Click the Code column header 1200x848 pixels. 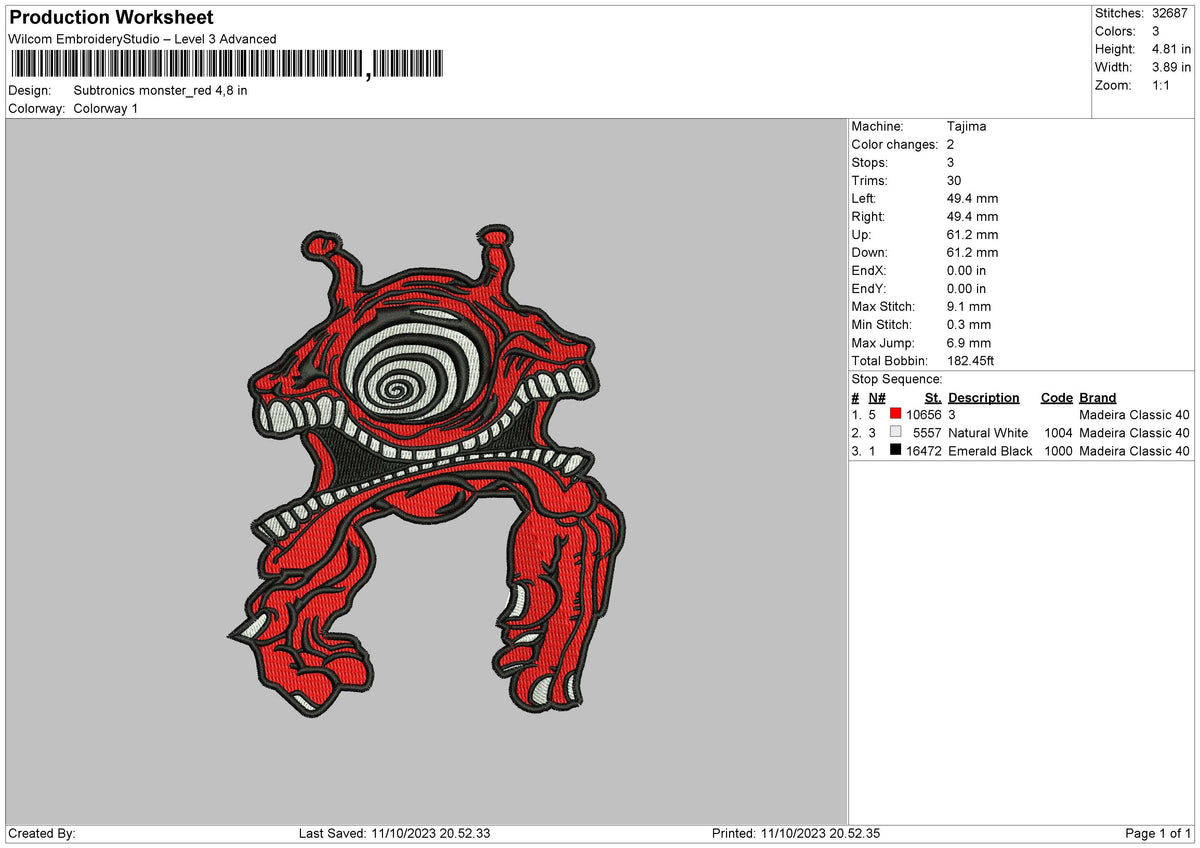coord(1056,398)
